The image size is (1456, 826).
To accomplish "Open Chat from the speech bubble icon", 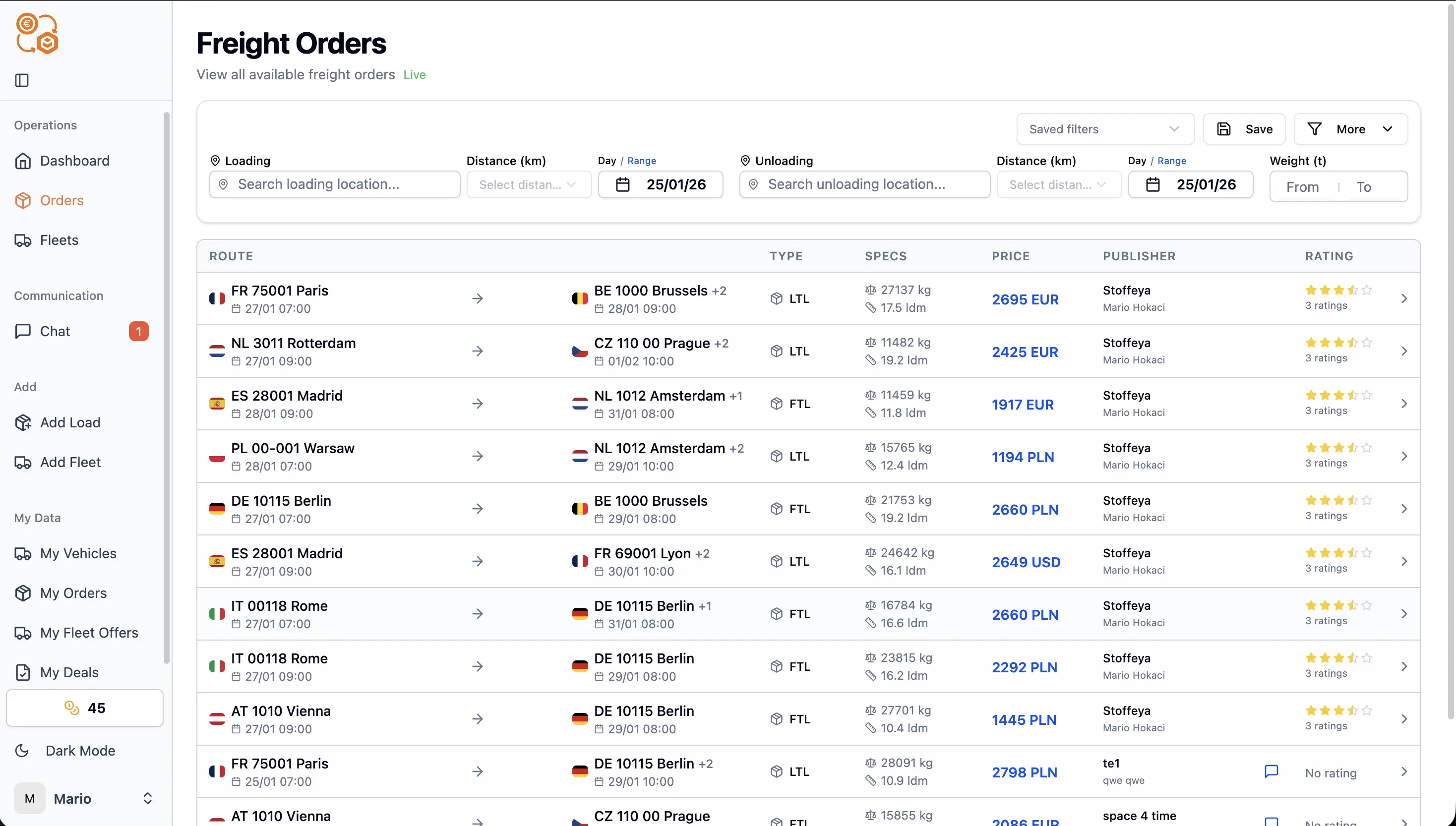I will coord(23,331).
